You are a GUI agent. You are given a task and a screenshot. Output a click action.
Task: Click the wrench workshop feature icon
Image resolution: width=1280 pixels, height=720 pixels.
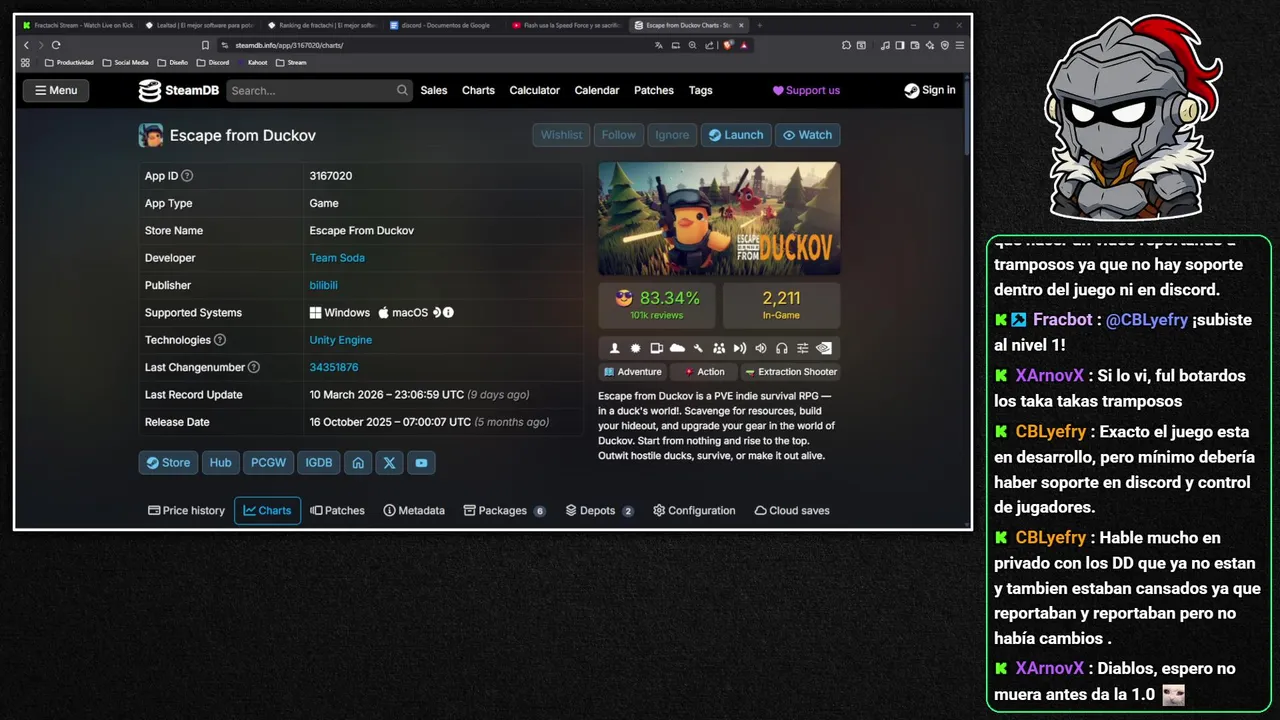(x=698, y=348)
